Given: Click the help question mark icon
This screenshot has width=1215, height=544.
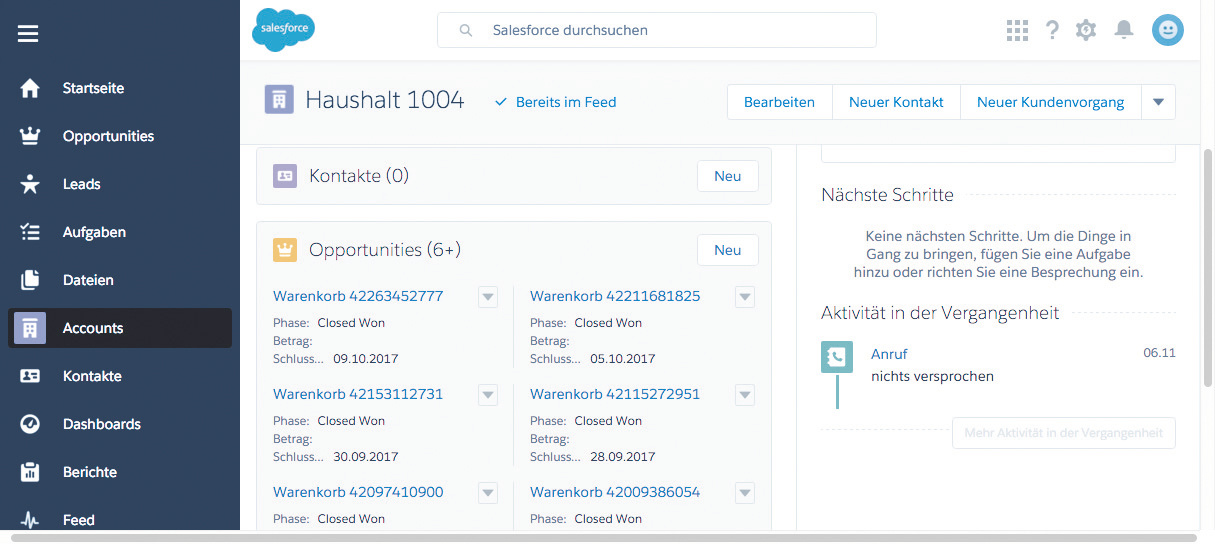Looking at the screenshot, I should (1052, 30).
